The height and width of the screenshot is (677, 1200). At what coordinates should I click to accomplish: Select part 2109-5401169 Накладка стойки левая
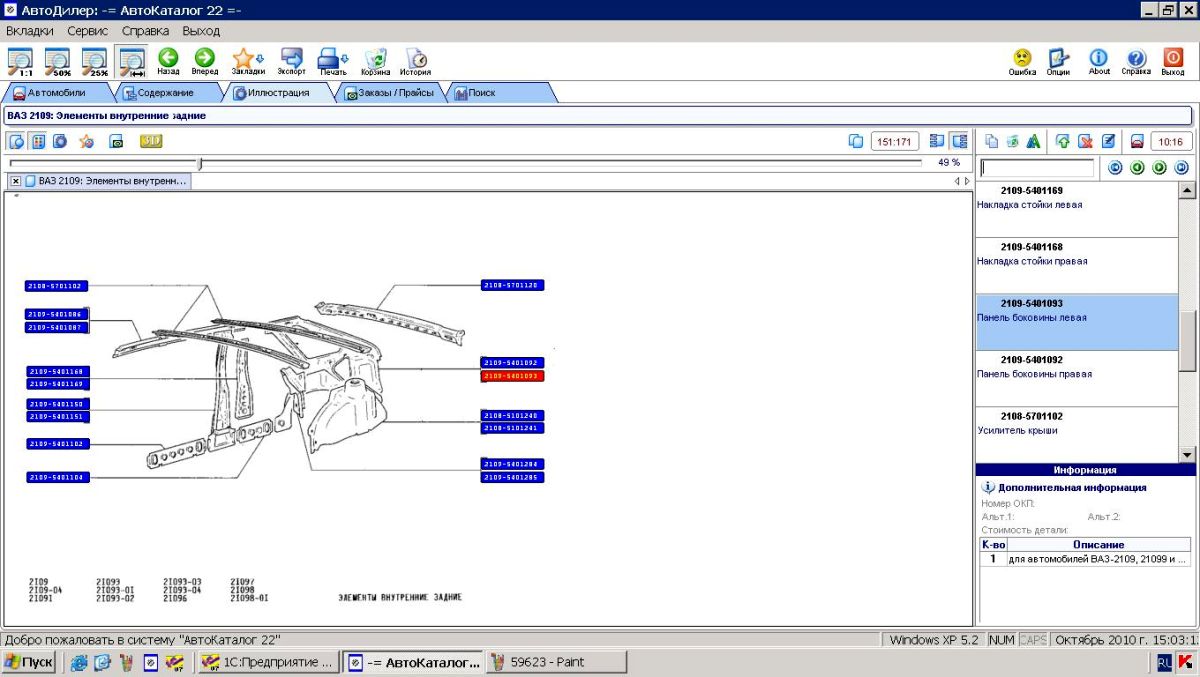(1077, 209)
